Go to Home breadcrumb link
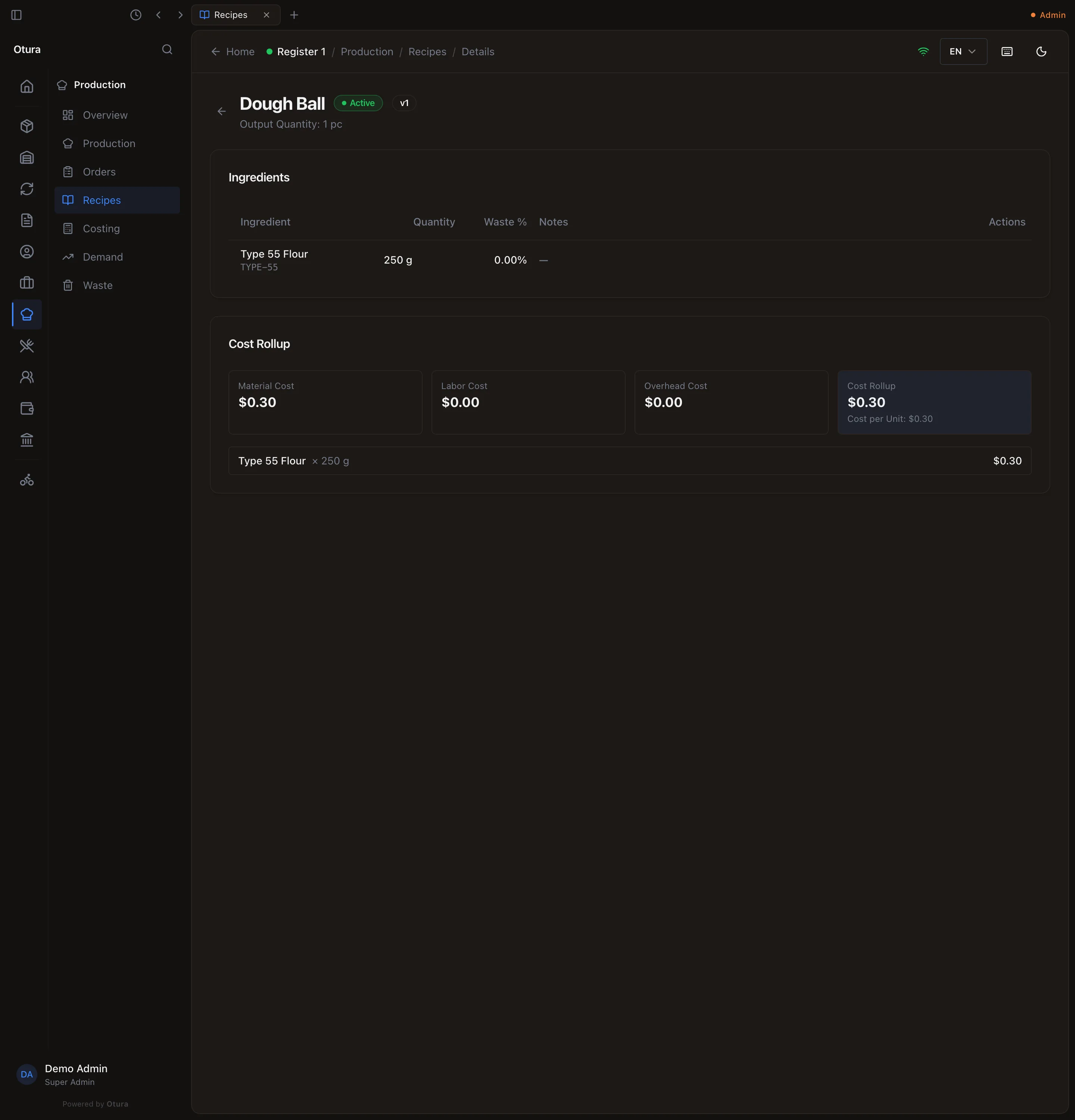This screenshot has width=1075, height=1120. (x=233, y=52)
